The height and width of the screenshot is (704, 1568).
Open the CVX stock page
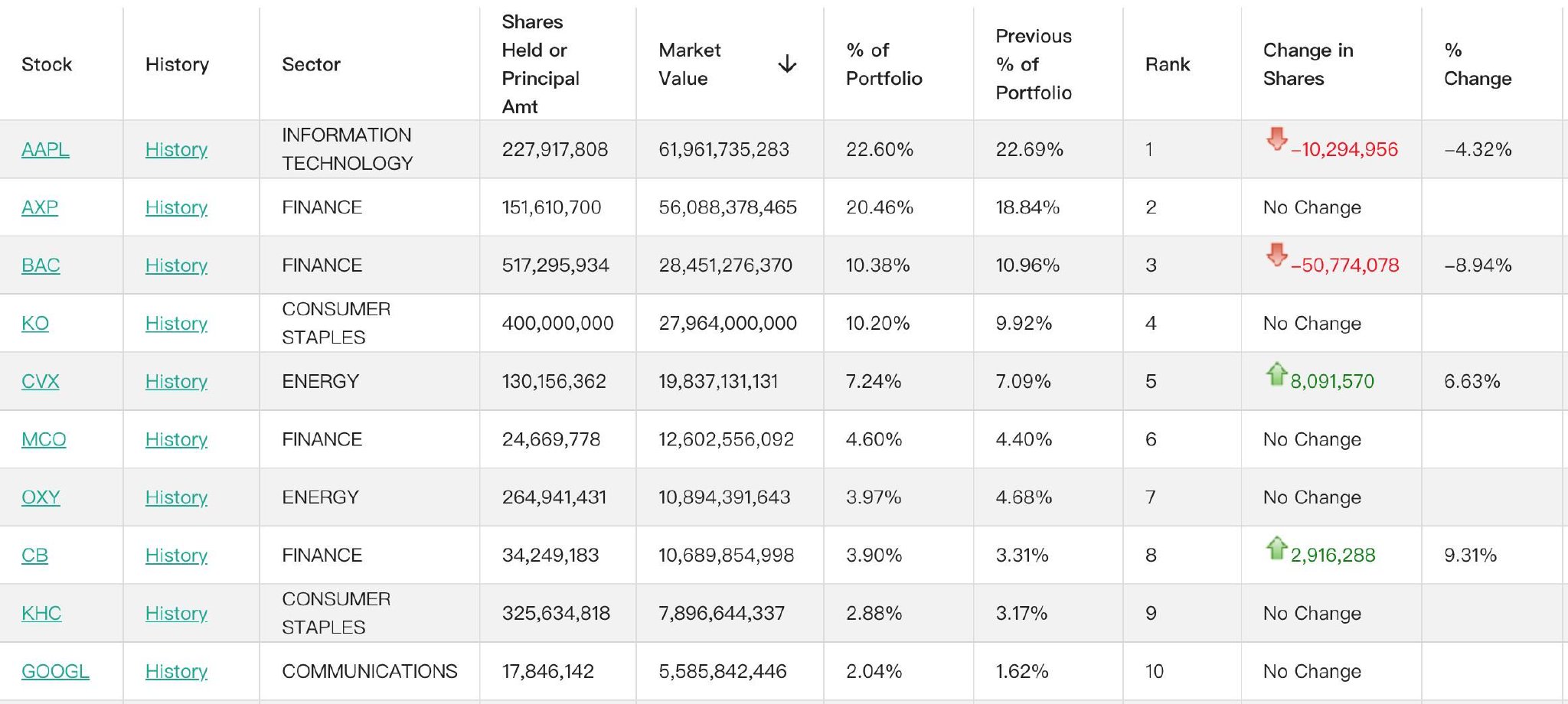[40, 381]
